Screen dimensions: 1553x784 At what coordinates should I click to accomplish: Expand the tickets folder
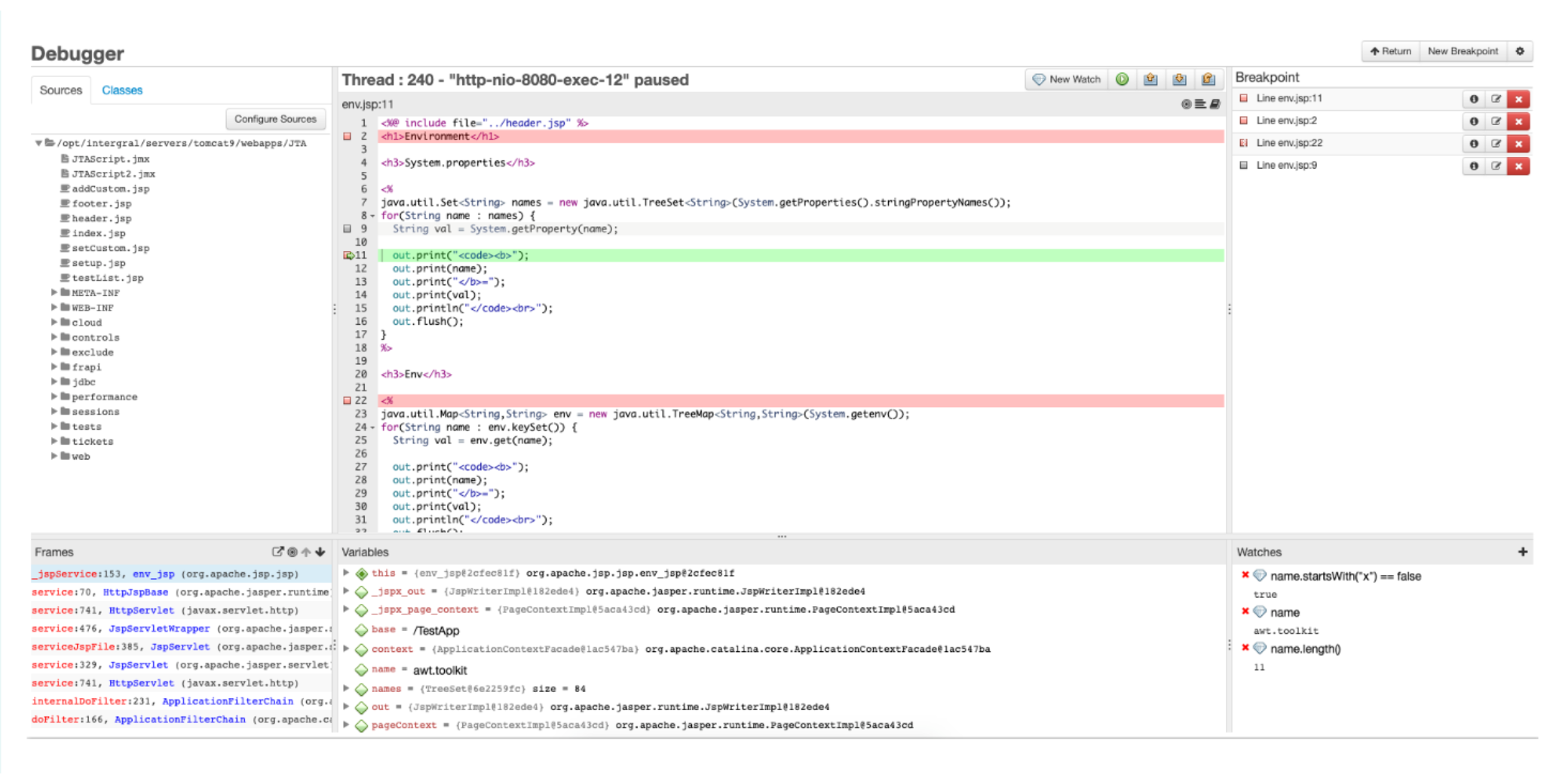[x=54, y=441]
